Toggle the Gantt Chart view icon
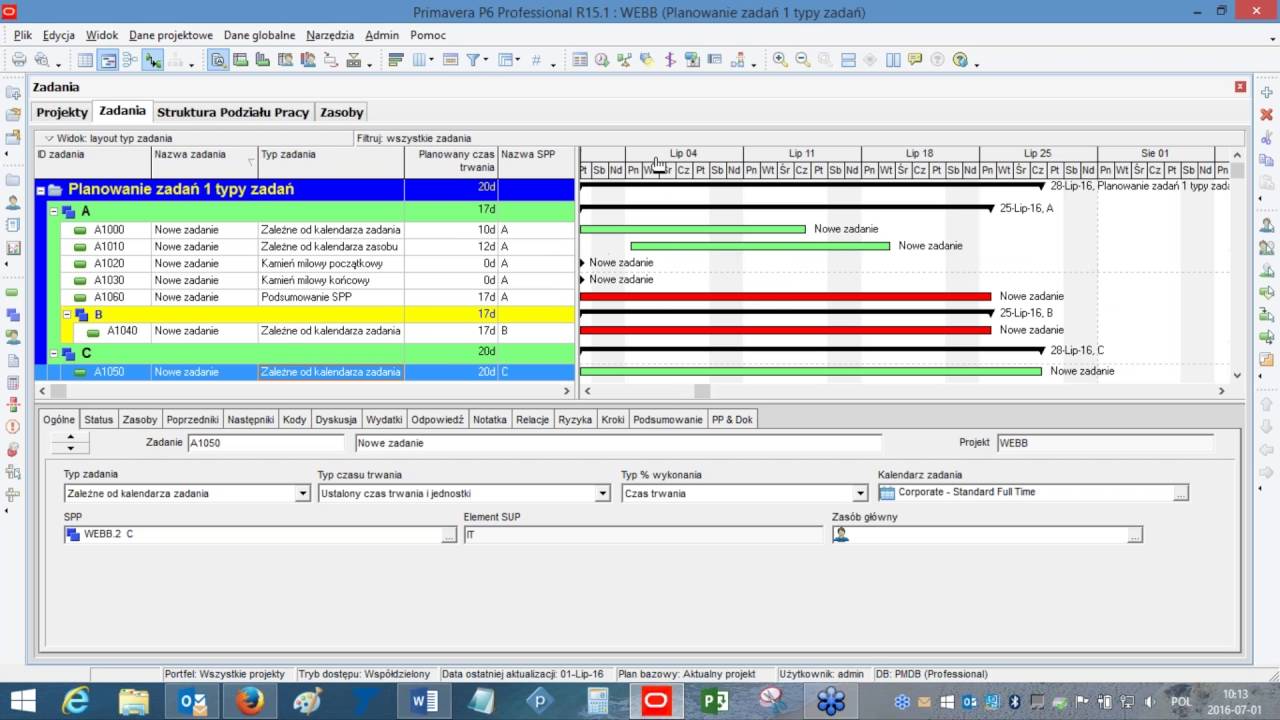This screenshot has height=720, width=1280. (108, 60)
